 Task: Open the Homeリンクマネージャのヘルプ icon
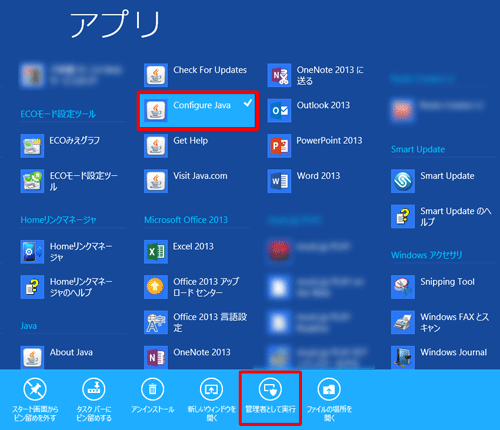(32, 287)
